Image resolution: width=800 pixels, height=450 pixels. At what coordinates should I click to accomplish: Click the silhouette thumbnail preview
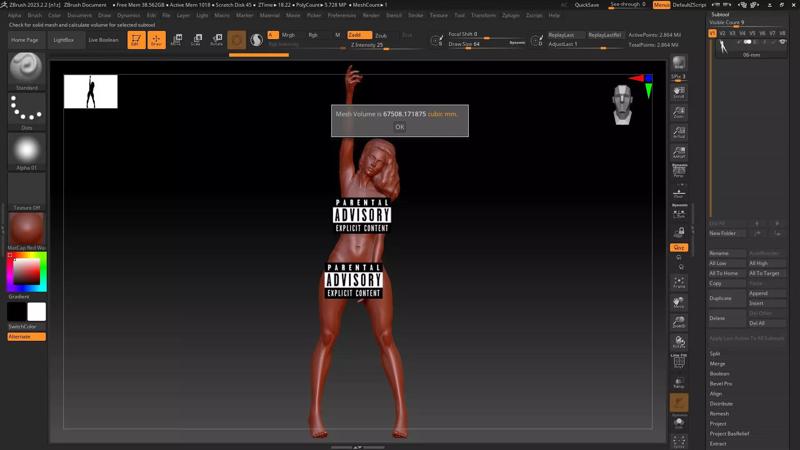(x=91, y=92)
